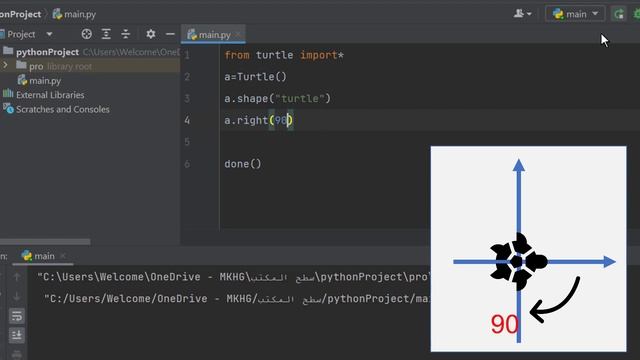
Task: Click the a.right(90) code line
Action: click(x=258, y=120)
